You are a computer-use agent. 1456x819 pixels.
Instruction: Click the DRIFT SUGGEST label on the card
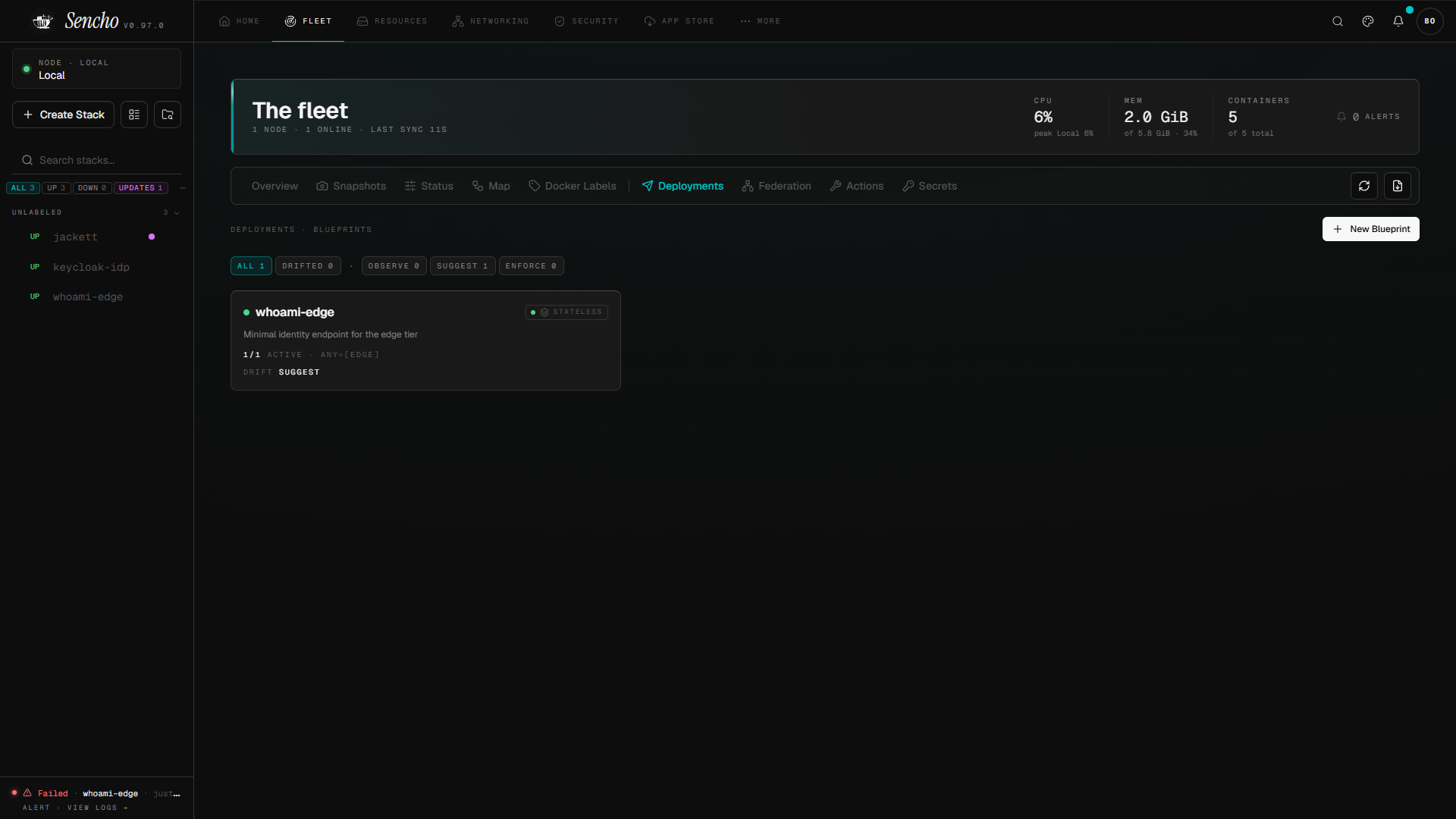[281, 372]
